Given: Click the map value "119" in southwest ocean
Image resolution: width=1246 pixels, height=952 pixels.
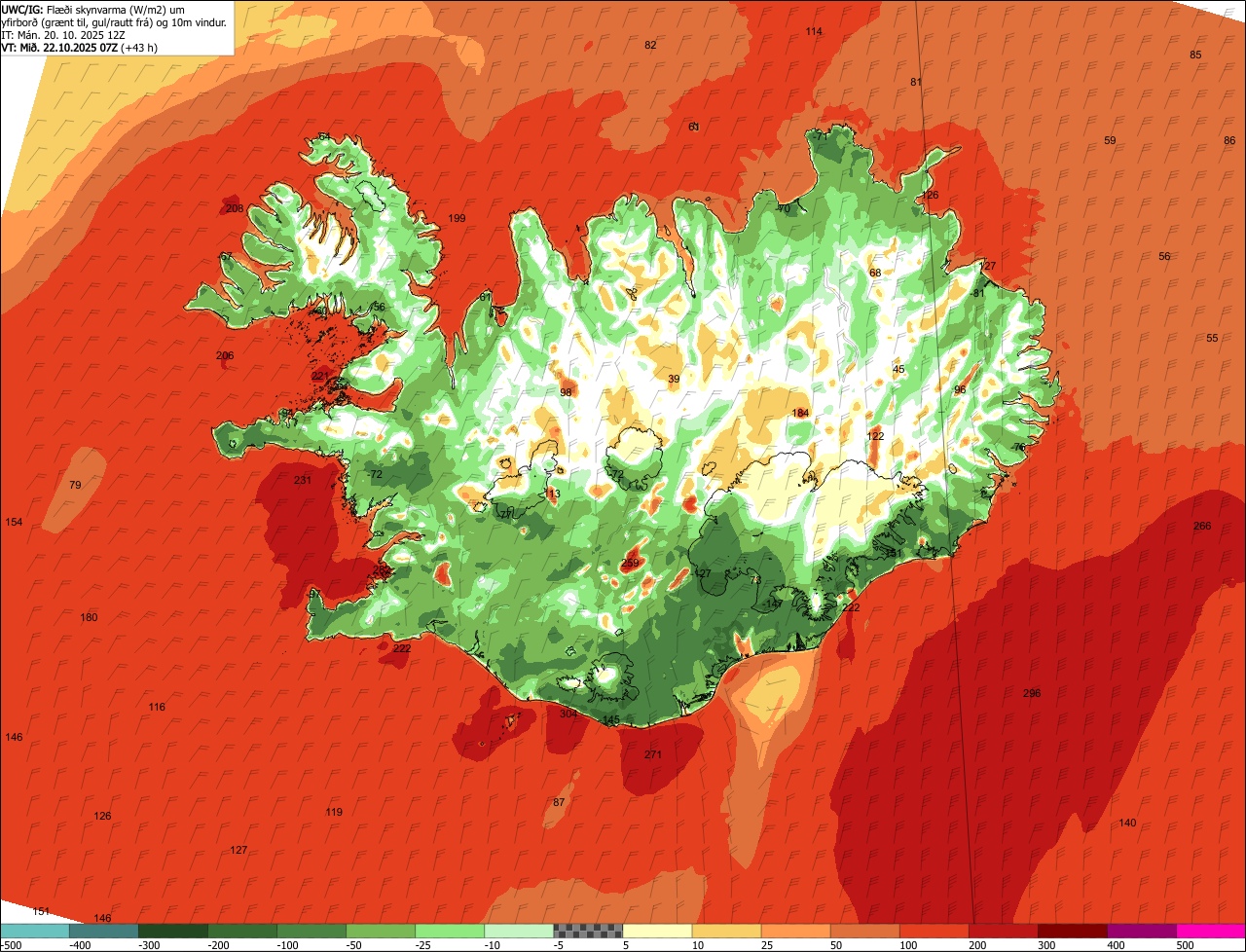Looking at the screenshot, I should pyautogui.click(x=334, y=812).
